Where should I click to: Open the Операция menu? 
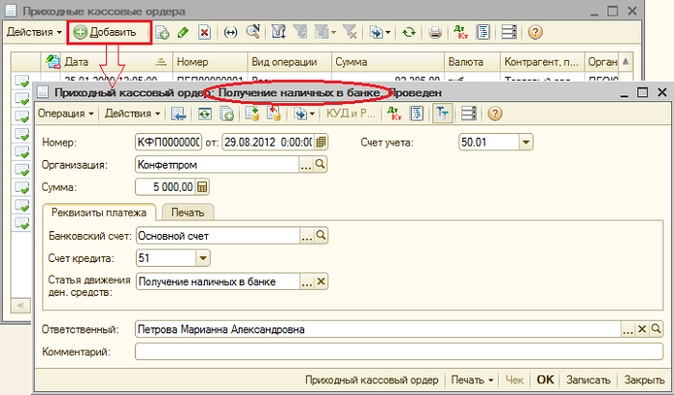click(65, 113)
